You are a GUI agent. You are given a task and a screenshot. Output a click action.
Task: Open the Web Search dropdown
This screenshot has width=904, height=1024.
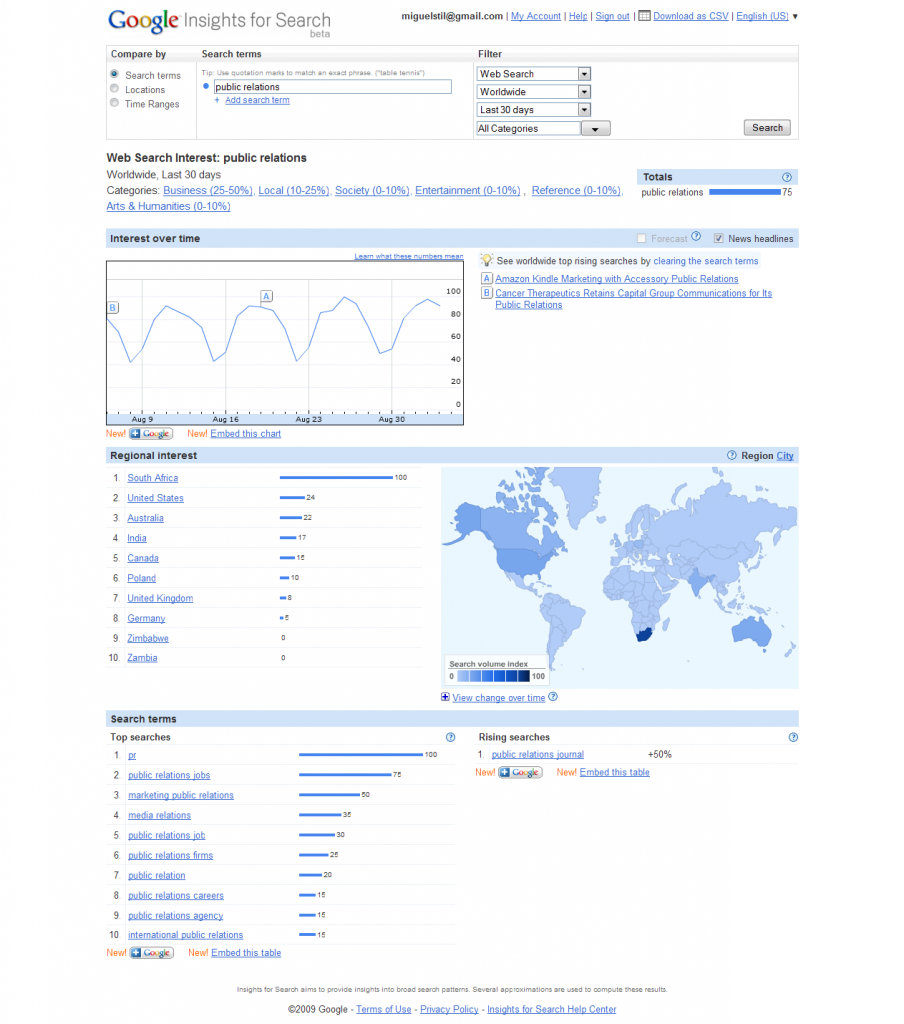pyautogui.click(x=534, y=74)
